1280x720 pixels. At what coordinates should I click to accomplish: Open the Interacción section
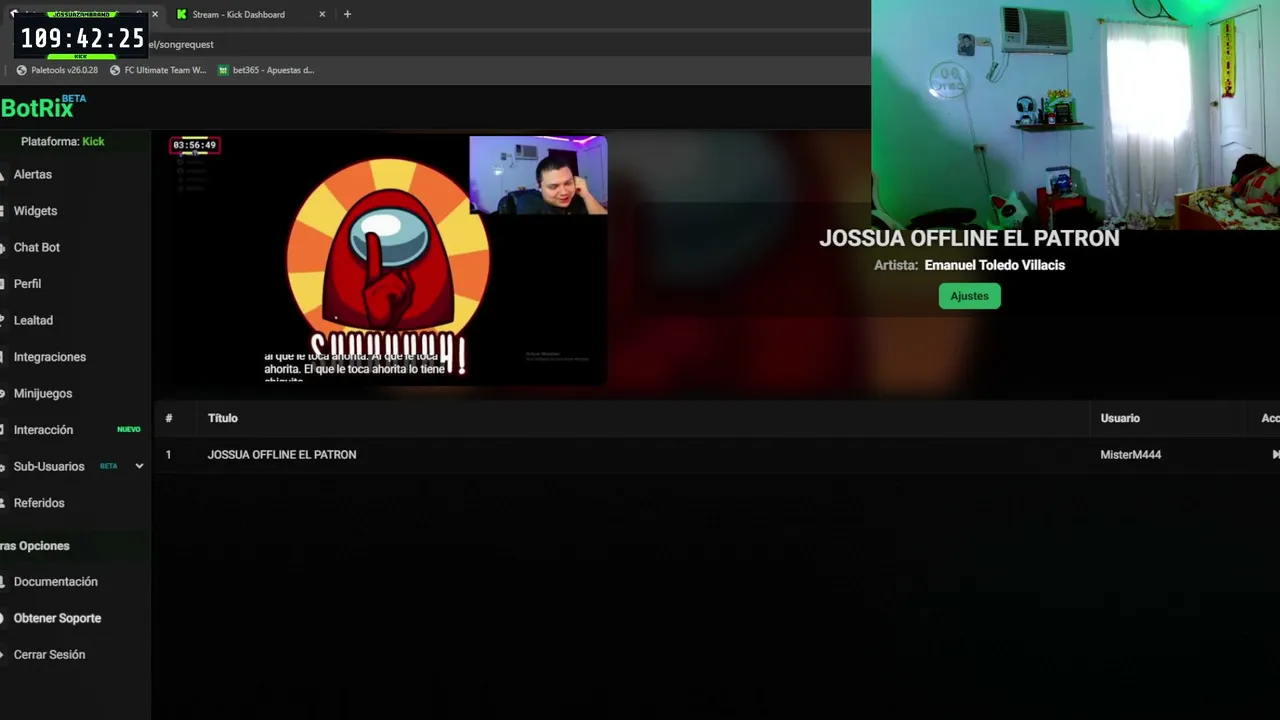pyautogui.click(x=43, y=430)
